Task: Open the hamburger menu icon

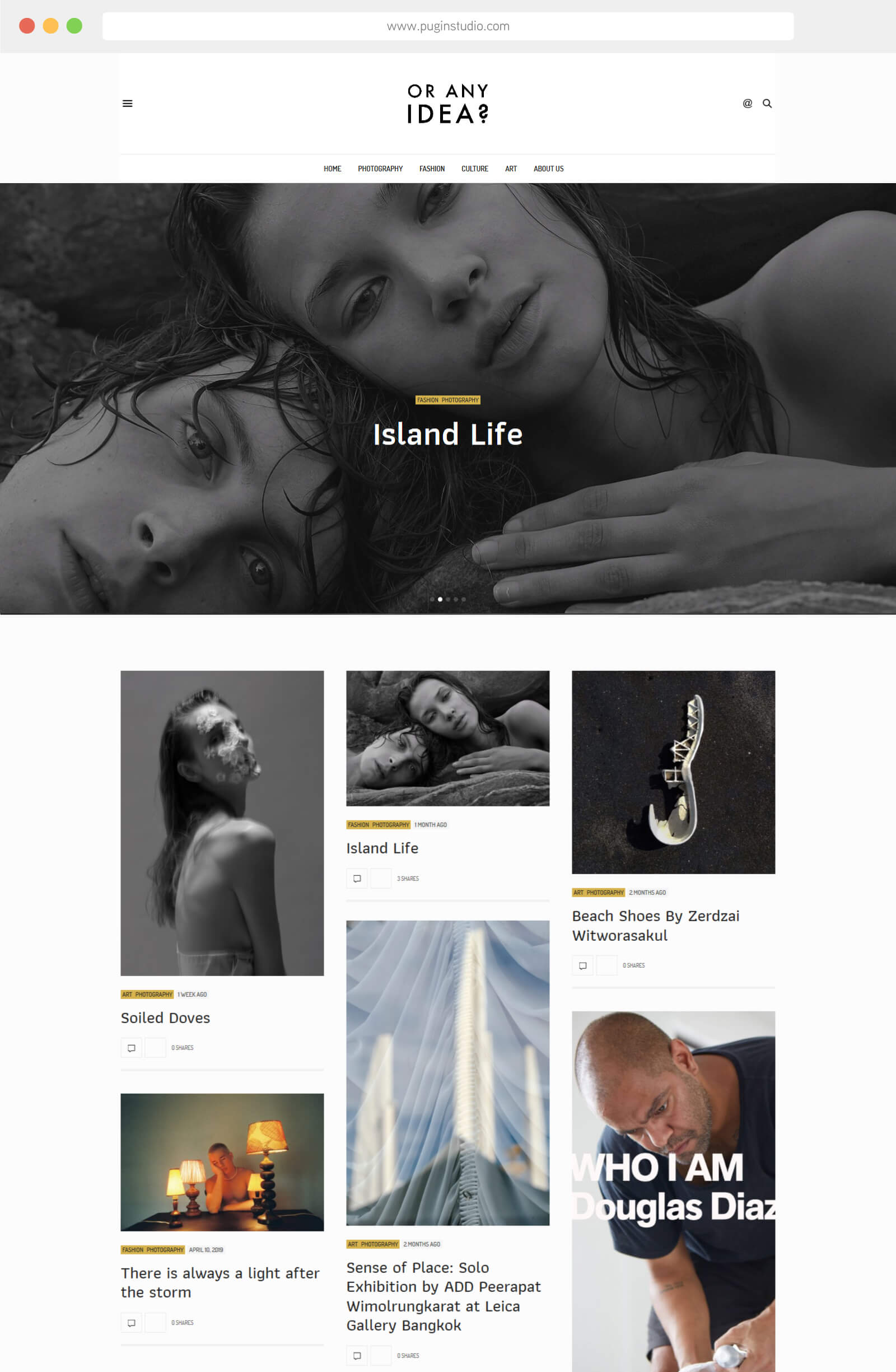Action: (x=128, y=103)
